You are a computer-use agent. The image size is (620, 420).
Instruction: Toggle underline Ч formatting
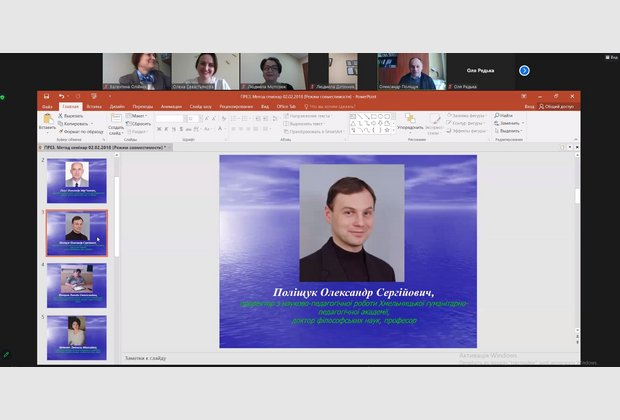pos(174,129)
